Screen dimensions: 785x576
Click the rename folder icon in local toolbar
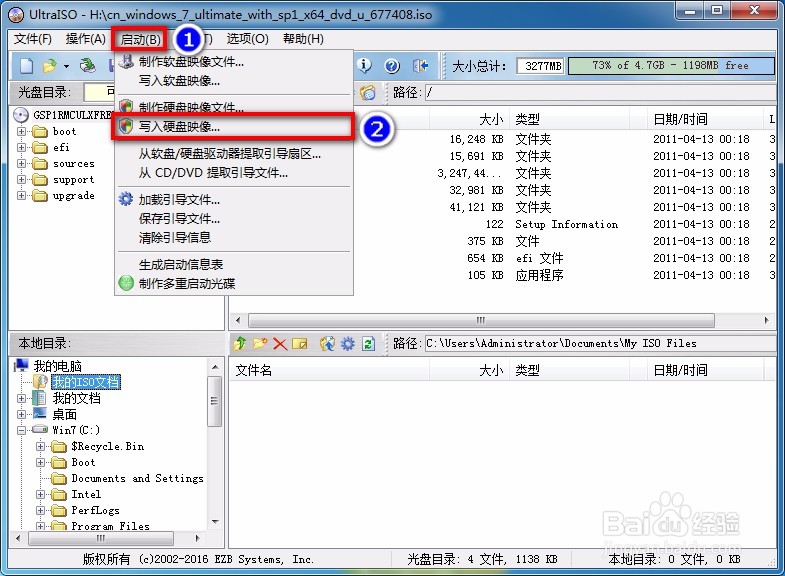tap(300, 343)
